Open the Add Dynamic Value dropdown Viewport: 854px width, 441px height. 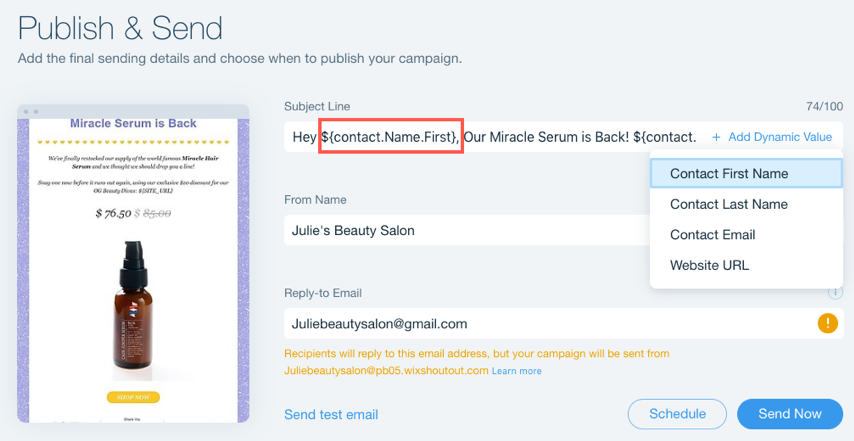[x=772, y=137]
